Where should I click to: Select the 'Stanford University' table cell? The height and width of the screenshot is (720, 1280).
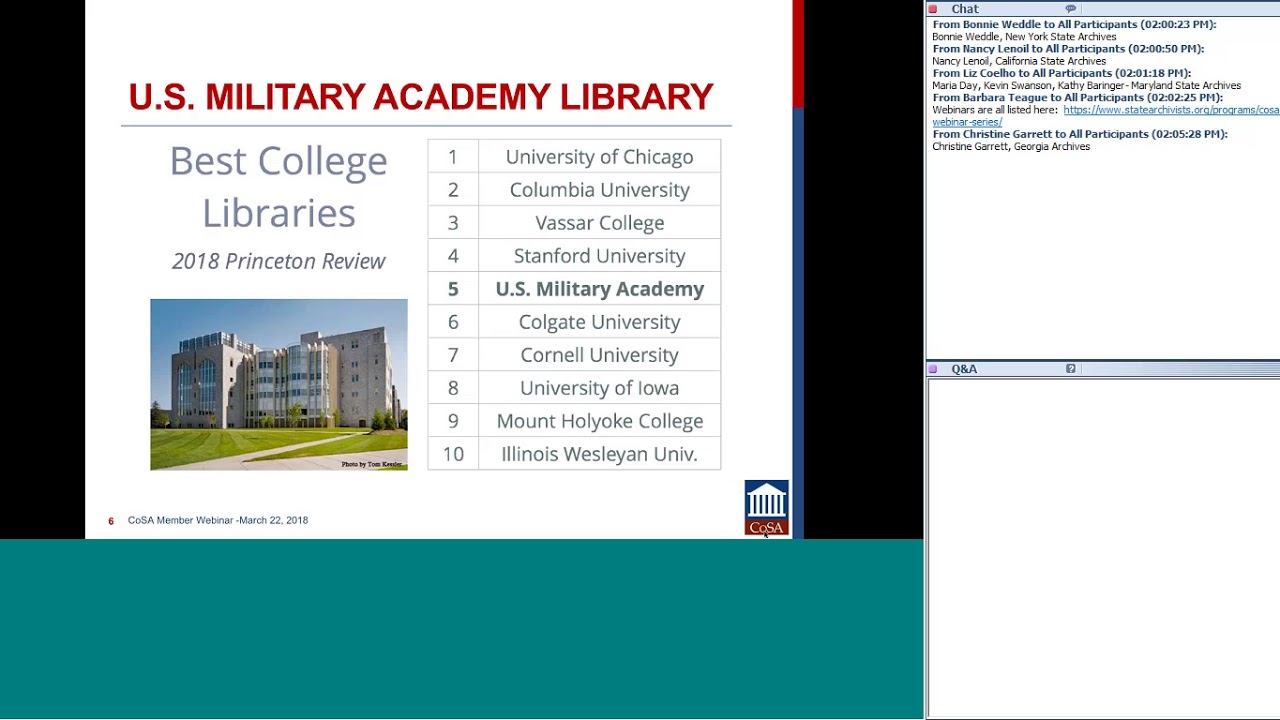click(600, 256)
